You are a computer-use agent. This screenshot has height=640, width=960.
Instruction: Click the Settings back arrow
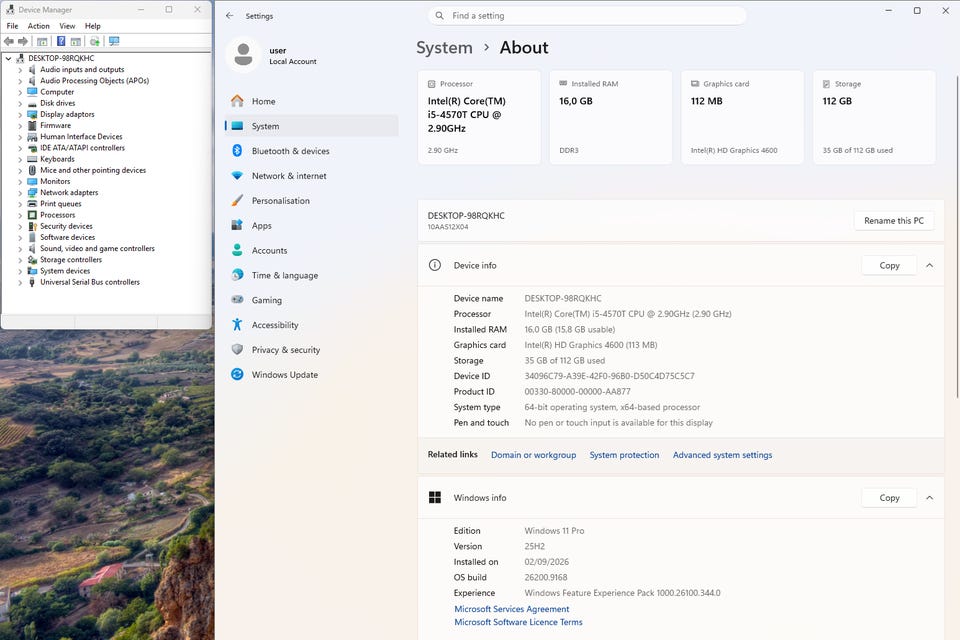(230, 16)
